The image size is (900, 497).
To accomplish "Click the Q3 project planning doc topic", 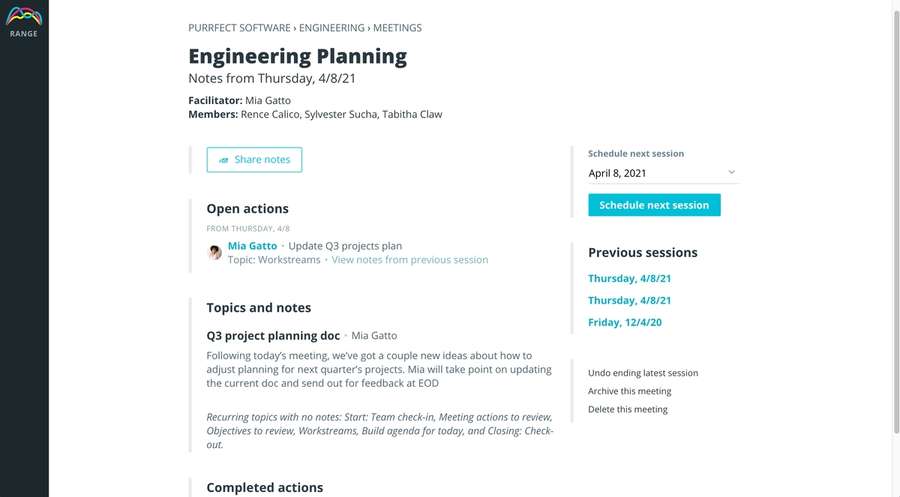I will (x=273, y=336).
